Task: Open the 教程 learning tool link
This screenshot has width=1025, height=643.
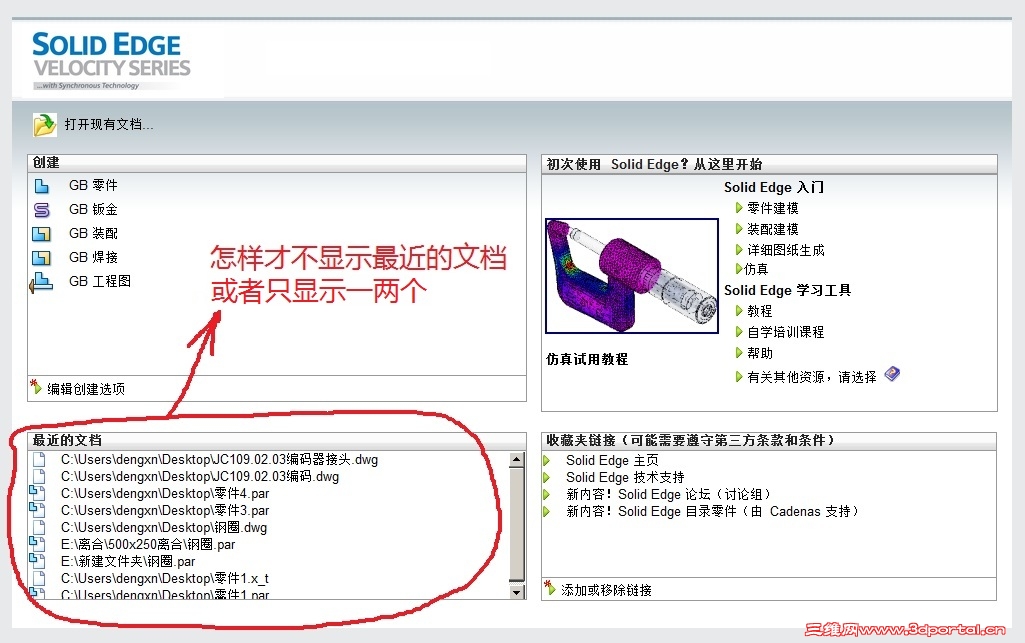Action: coord(760,310)
